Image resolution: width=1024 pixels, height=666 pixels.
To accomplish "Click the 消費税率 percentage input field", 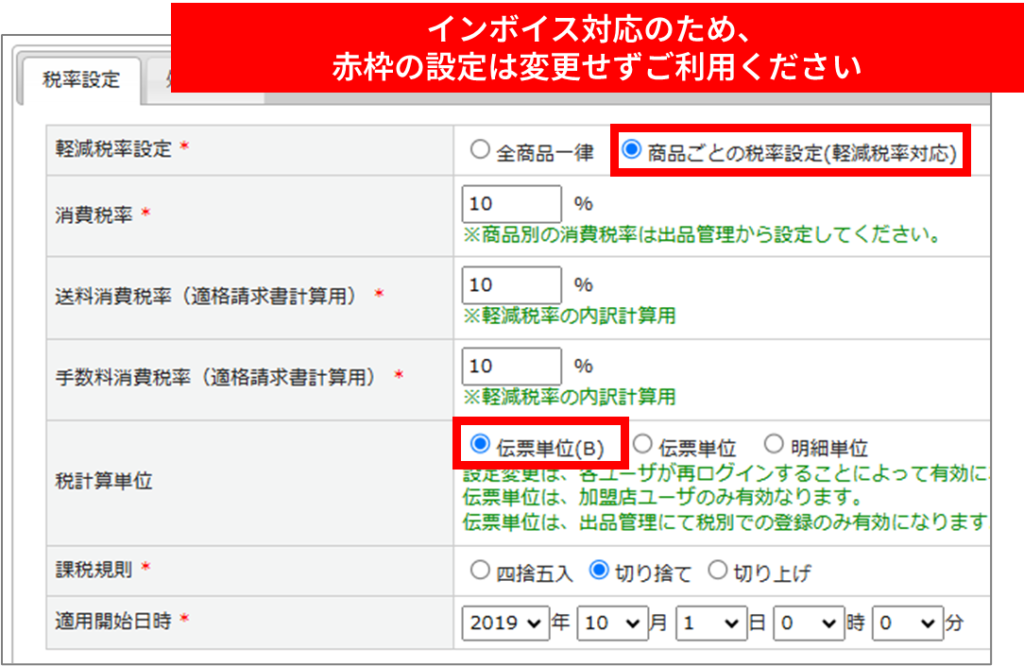I will 511,204.
